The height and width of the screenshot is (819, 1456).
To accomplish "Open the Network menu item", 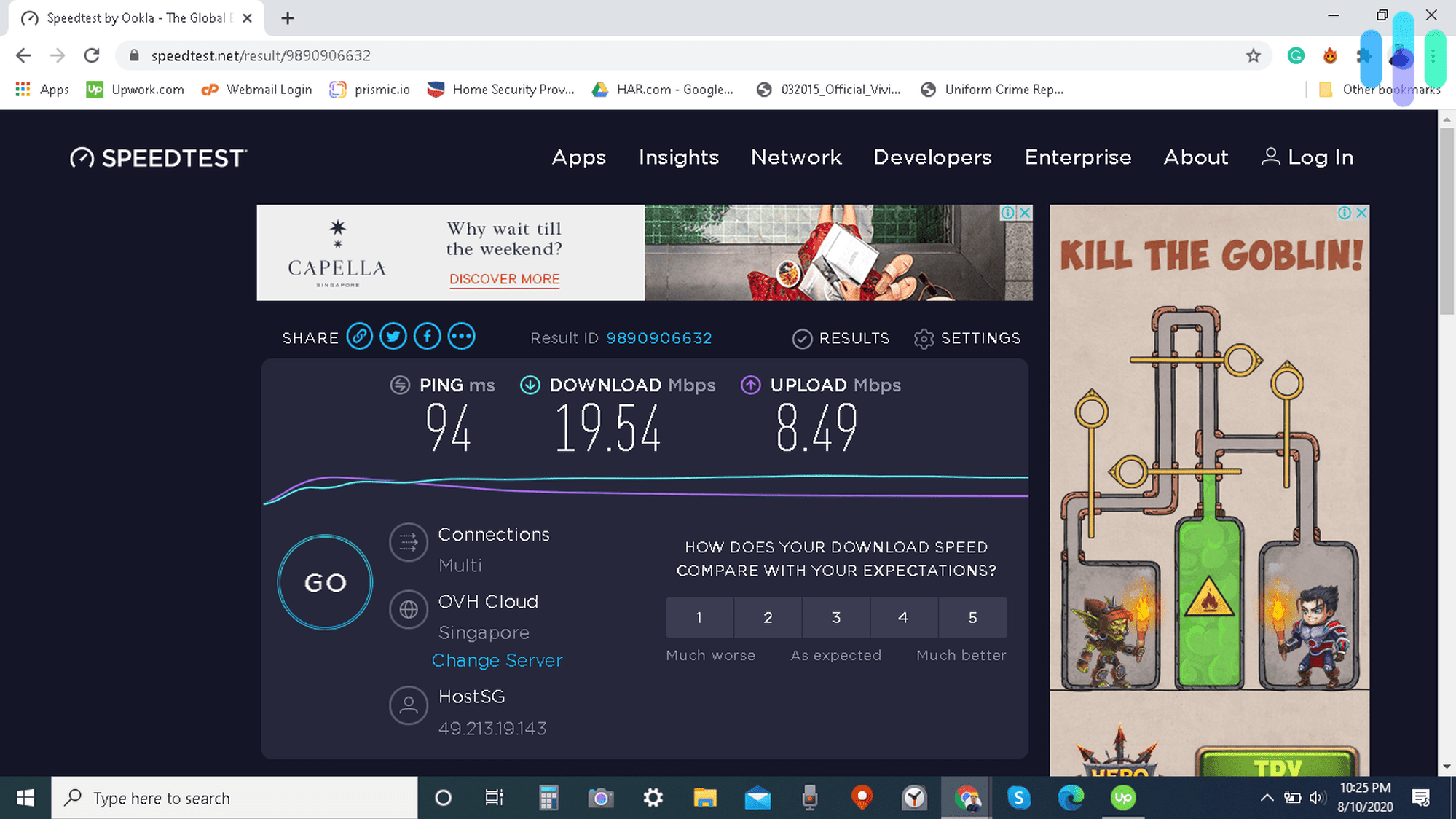I will pyautogui.click(x=795, y=157).
